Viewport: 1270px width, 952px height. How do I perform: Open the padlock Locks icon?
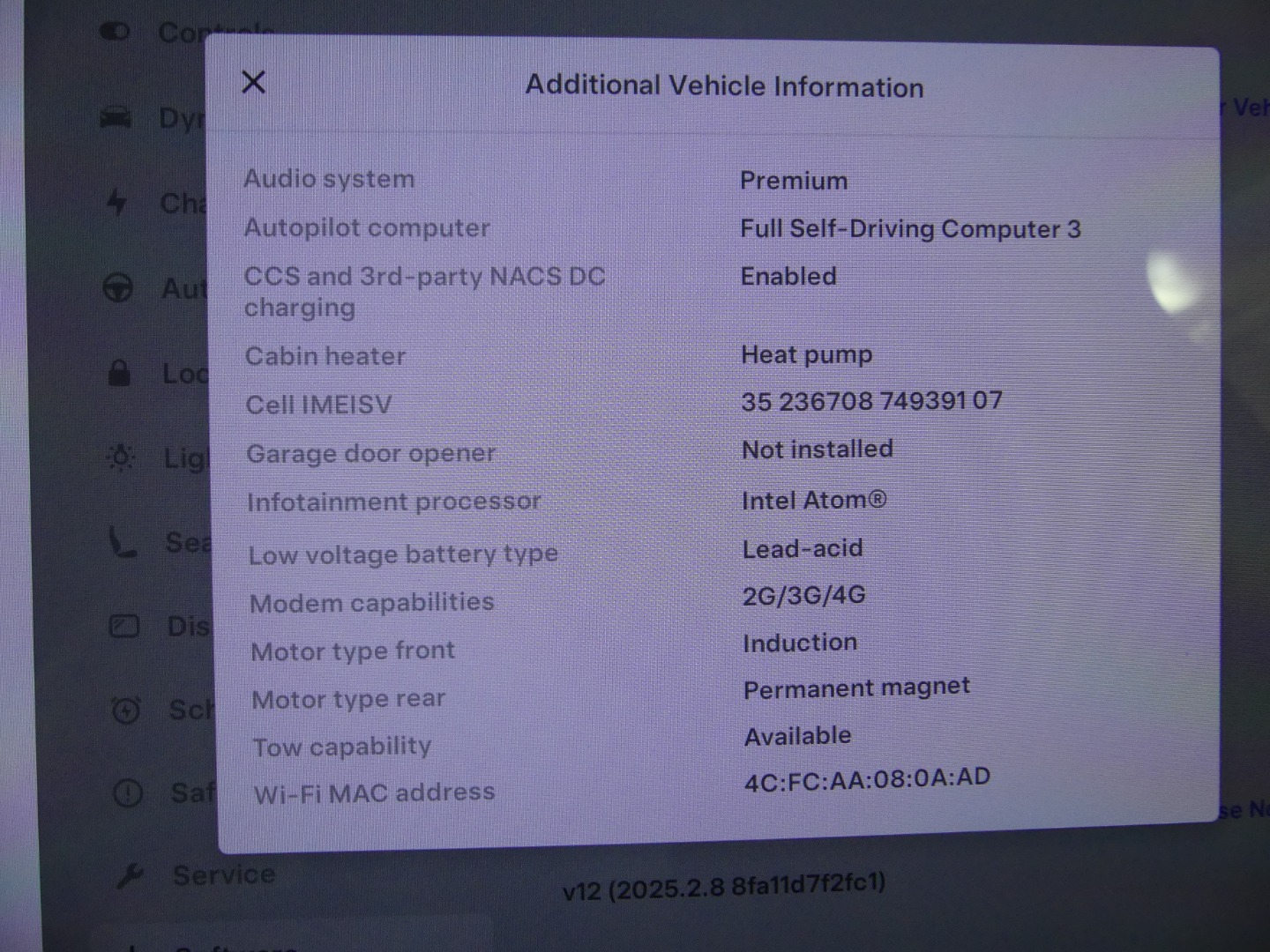click(119, 373)
